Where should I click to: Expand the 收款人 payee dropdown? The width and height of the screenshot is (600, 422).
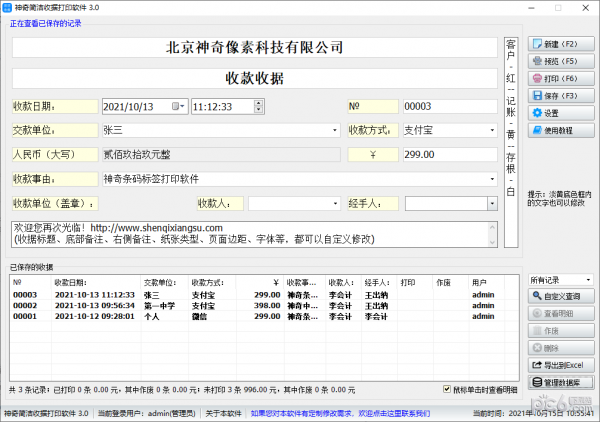(335, 204)
